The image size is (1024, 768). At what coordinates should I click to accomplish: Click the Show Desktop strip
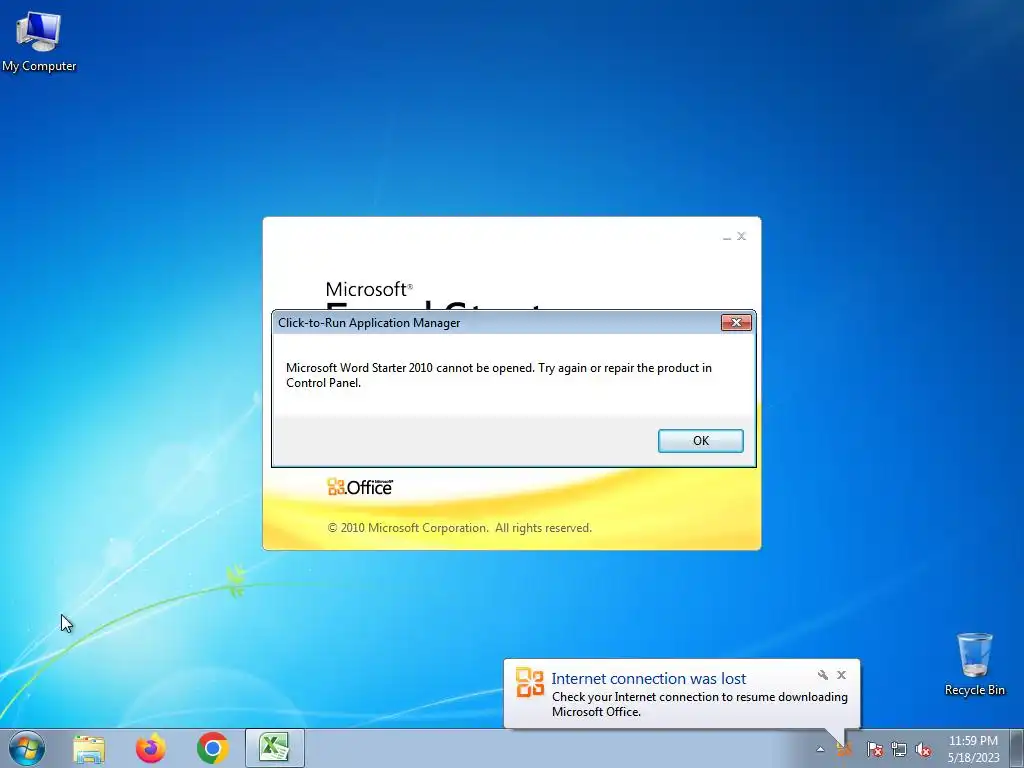1016,748
